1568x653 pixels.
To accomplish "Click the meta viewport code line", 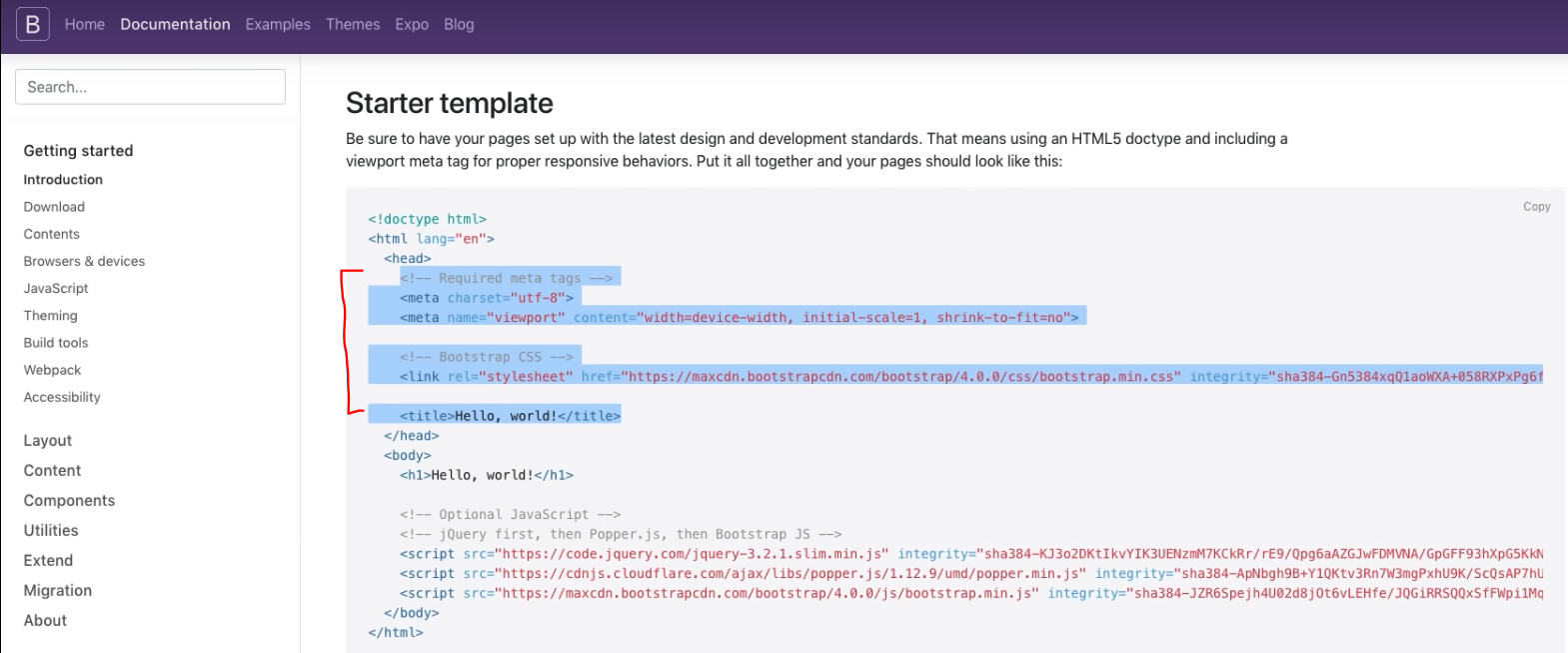I will coord(740,317).
